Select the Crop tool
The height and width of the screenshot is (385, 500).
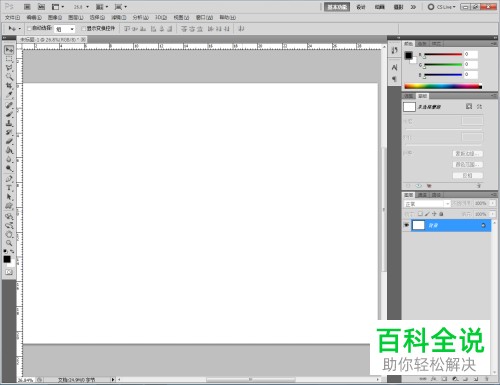click(x=9, y=86)
